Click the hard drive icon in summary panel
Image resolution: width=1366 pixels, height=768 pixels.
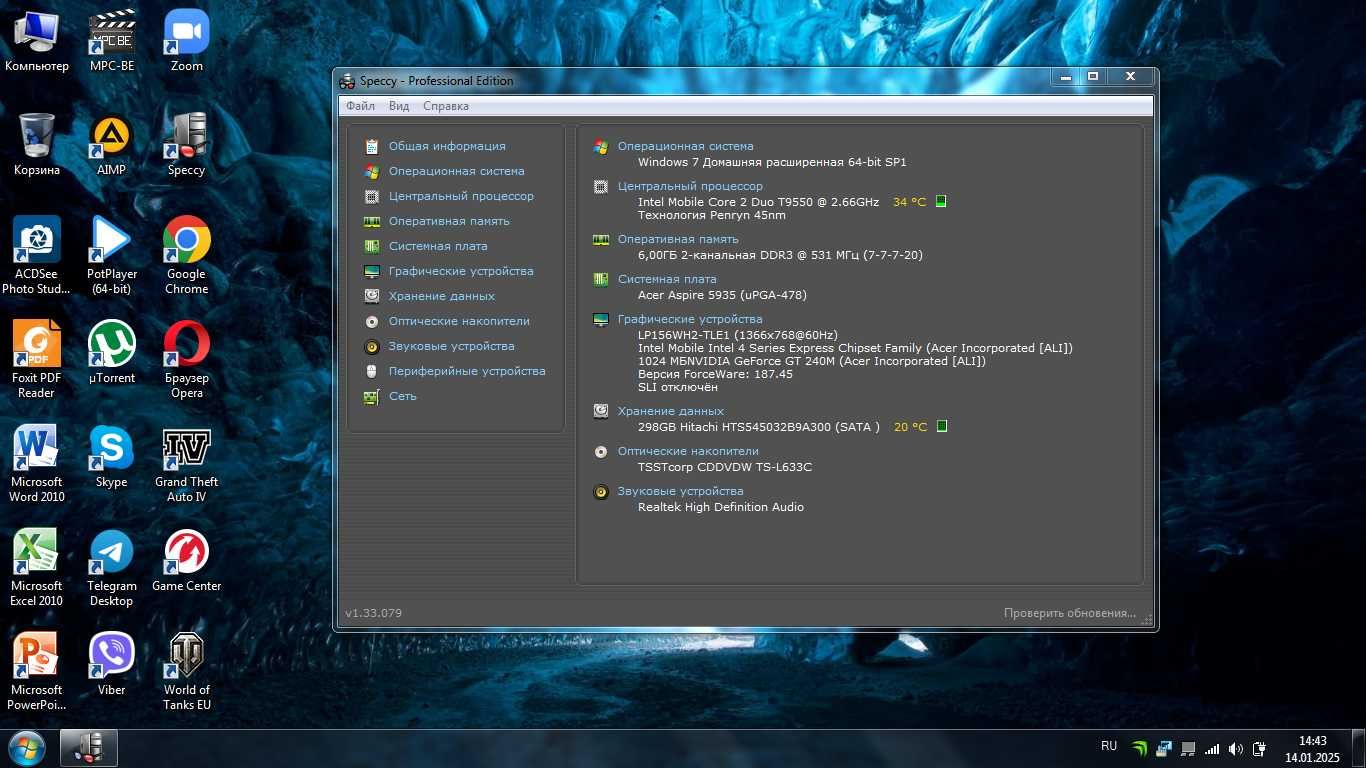pos(601,411)
